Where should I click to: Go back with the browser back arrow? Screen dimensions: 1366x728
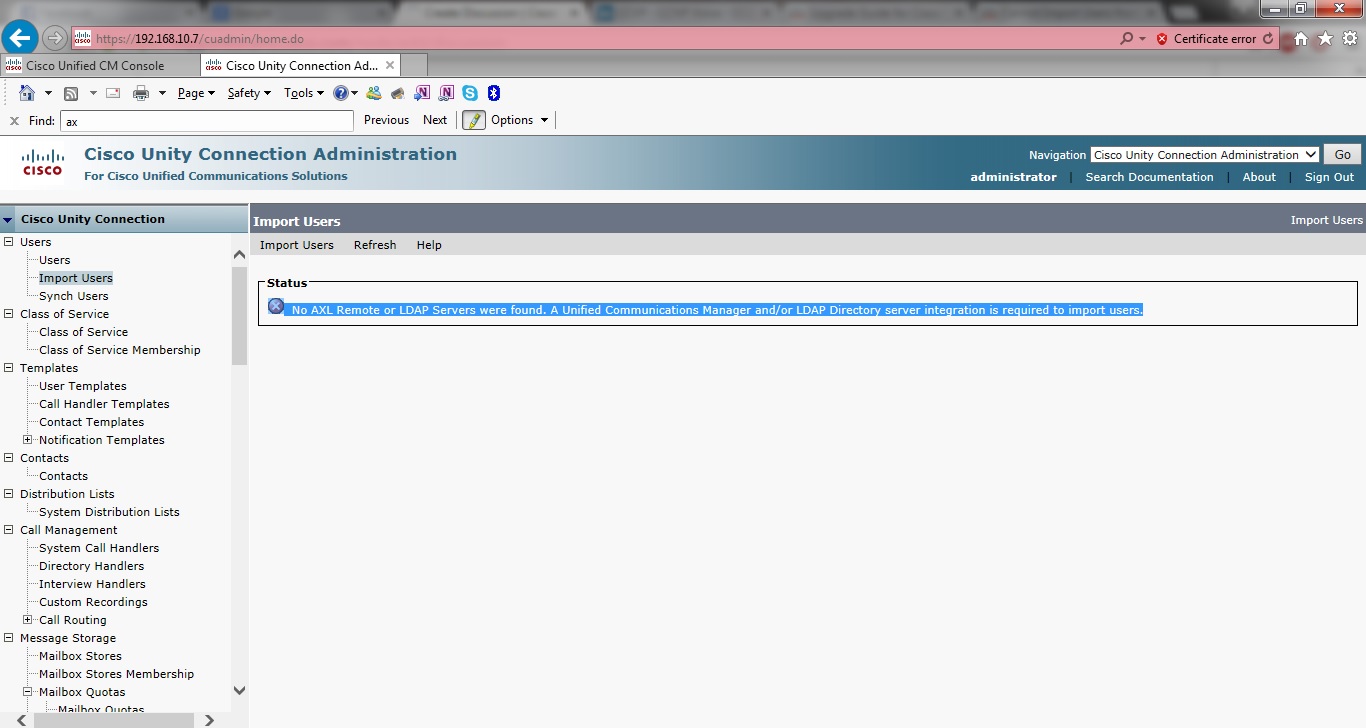click(21, 38)
